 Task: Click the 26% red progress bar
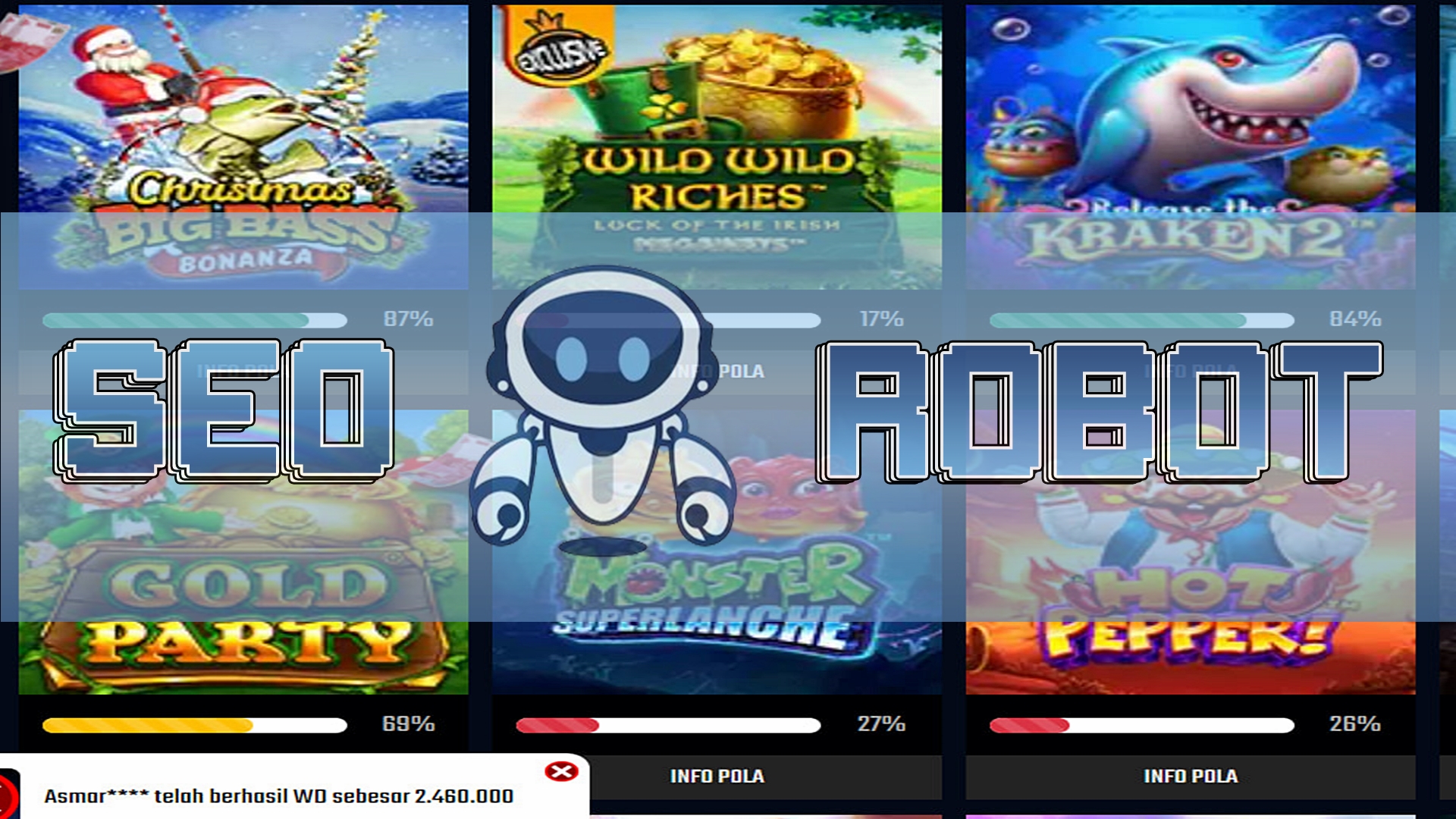(1142, 725)
